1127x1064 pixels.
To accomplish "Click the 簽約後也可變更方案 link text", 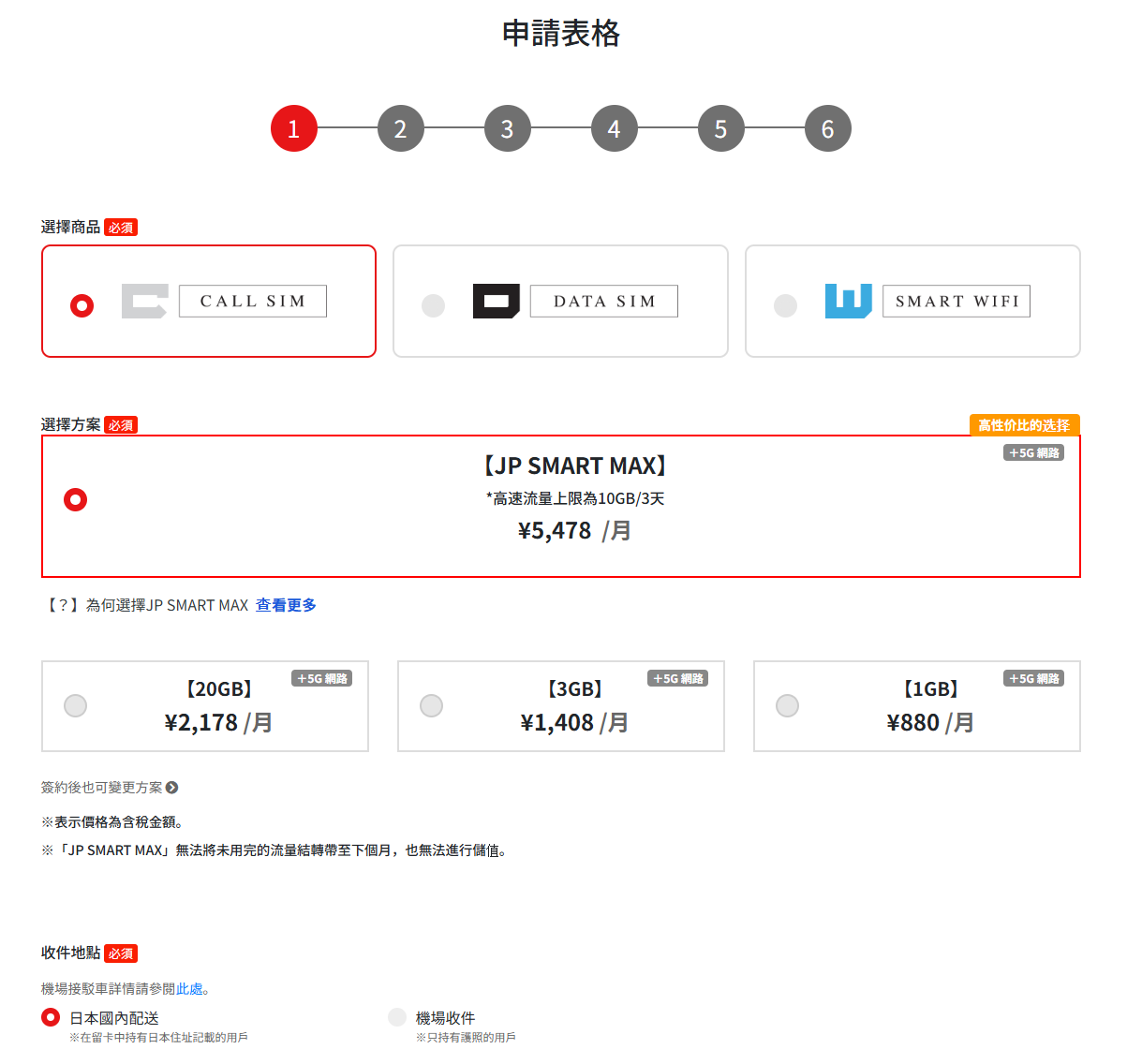I will tap(101, 788).
